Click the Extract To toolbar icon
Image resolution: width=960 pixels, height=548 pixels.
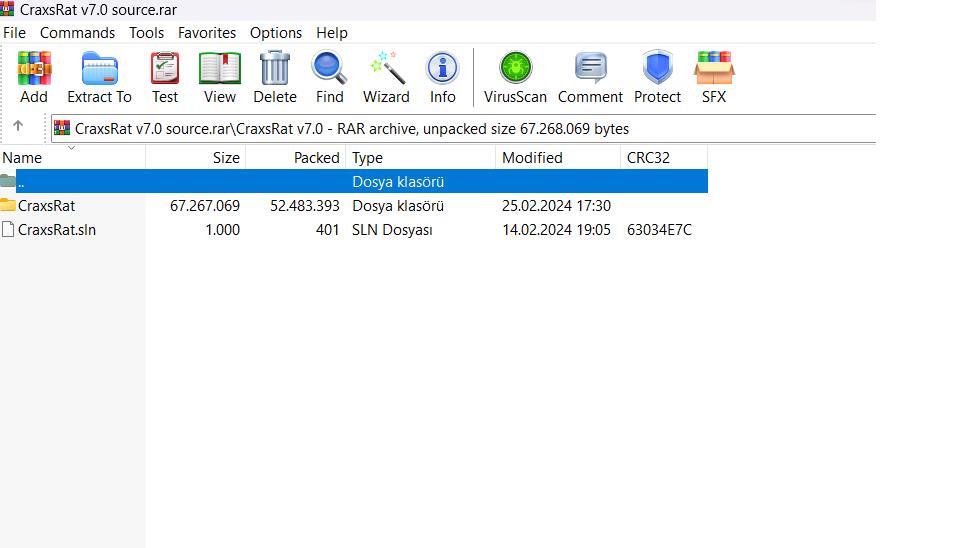(x=99, y=68)
